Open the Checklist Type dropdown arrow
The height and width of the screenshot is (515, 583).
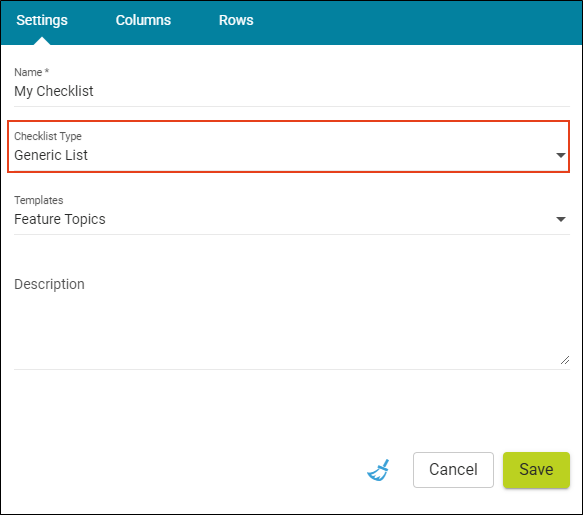(561, 155)
